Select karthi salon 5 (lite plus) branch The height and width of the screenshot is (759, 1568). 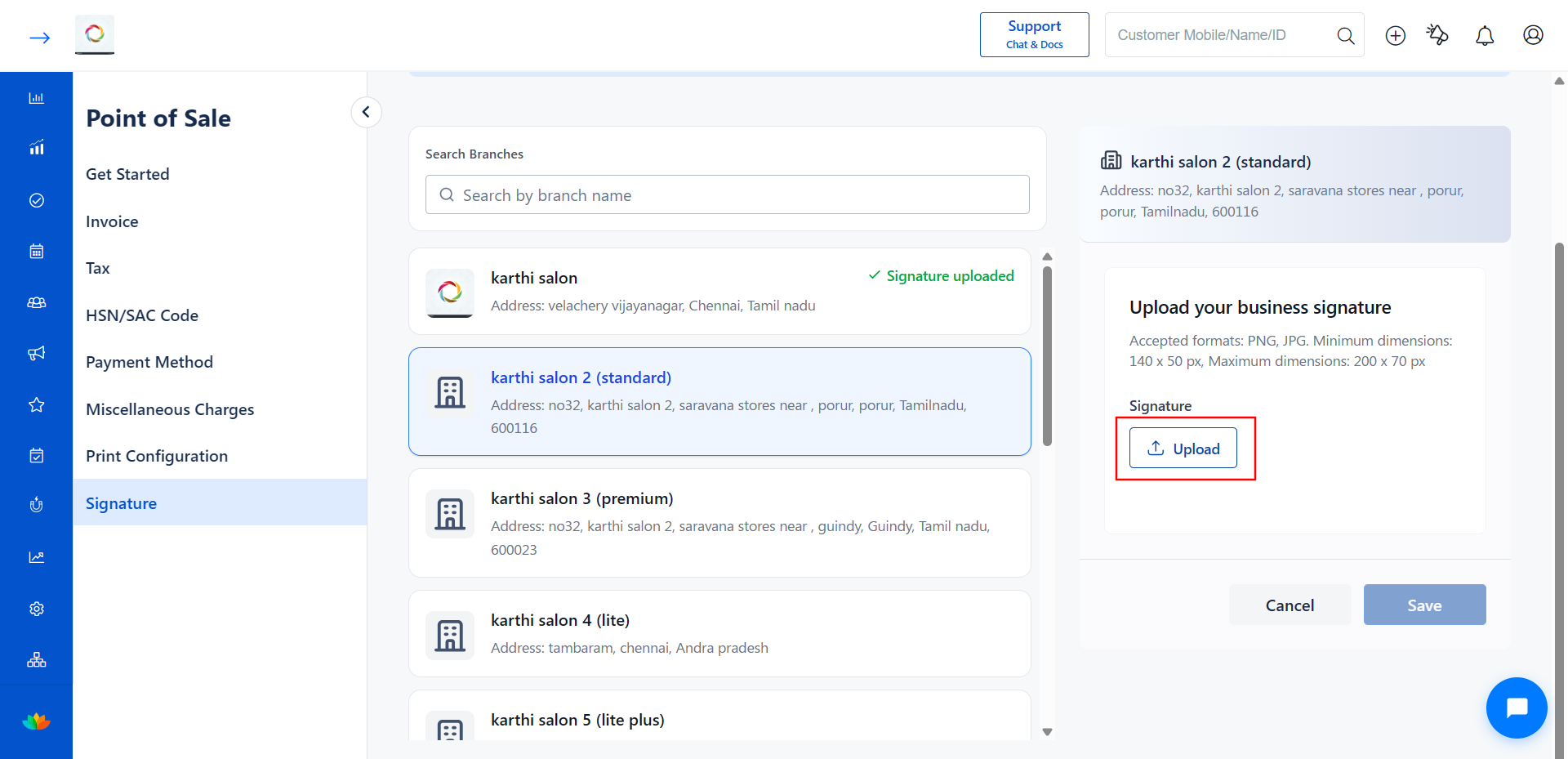[719, 716]
